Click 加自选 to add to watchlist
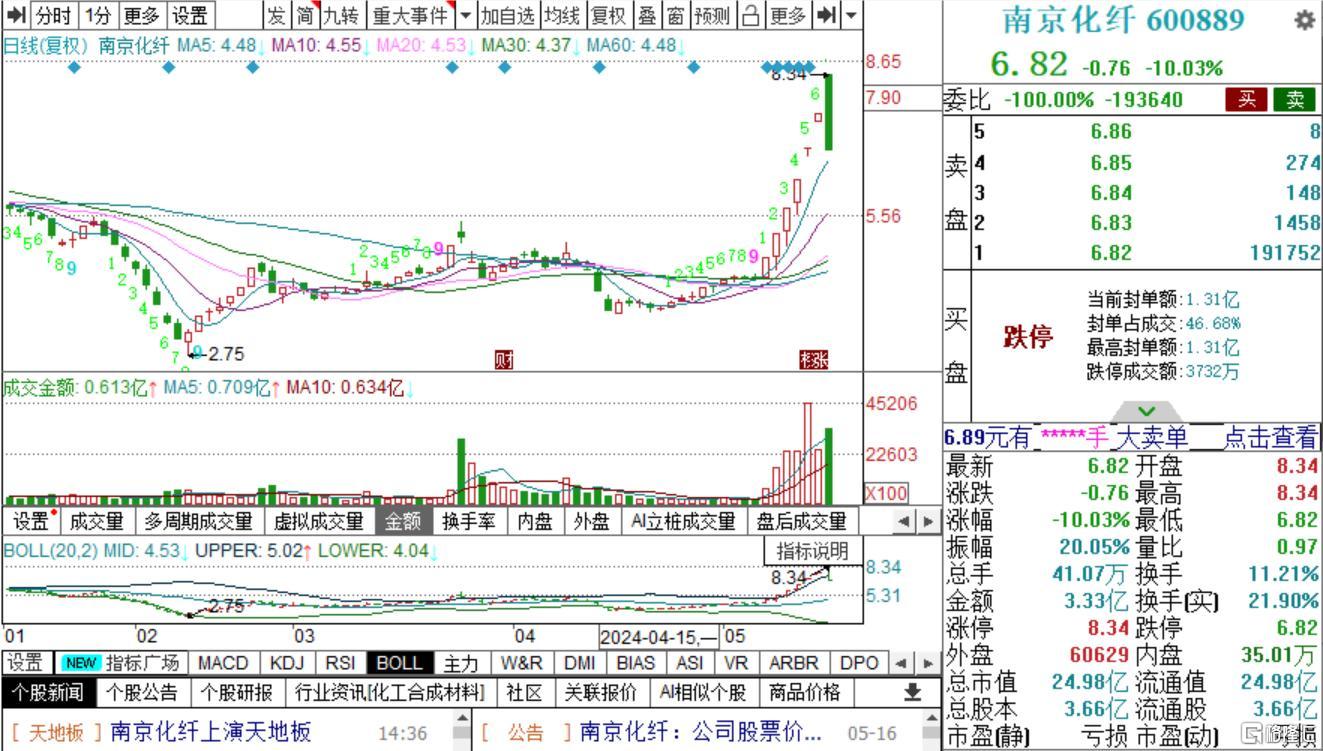Screen dimensions: 1323x751 [x=508, y=15]
